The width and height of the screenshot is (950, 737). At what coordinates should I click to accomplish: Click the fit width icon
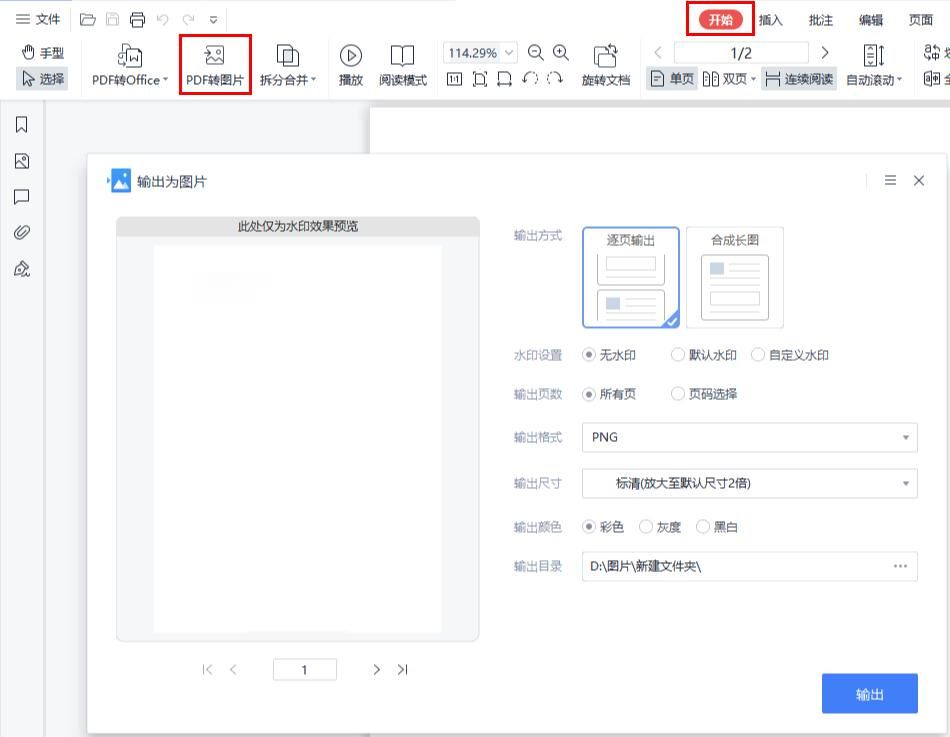504,79
